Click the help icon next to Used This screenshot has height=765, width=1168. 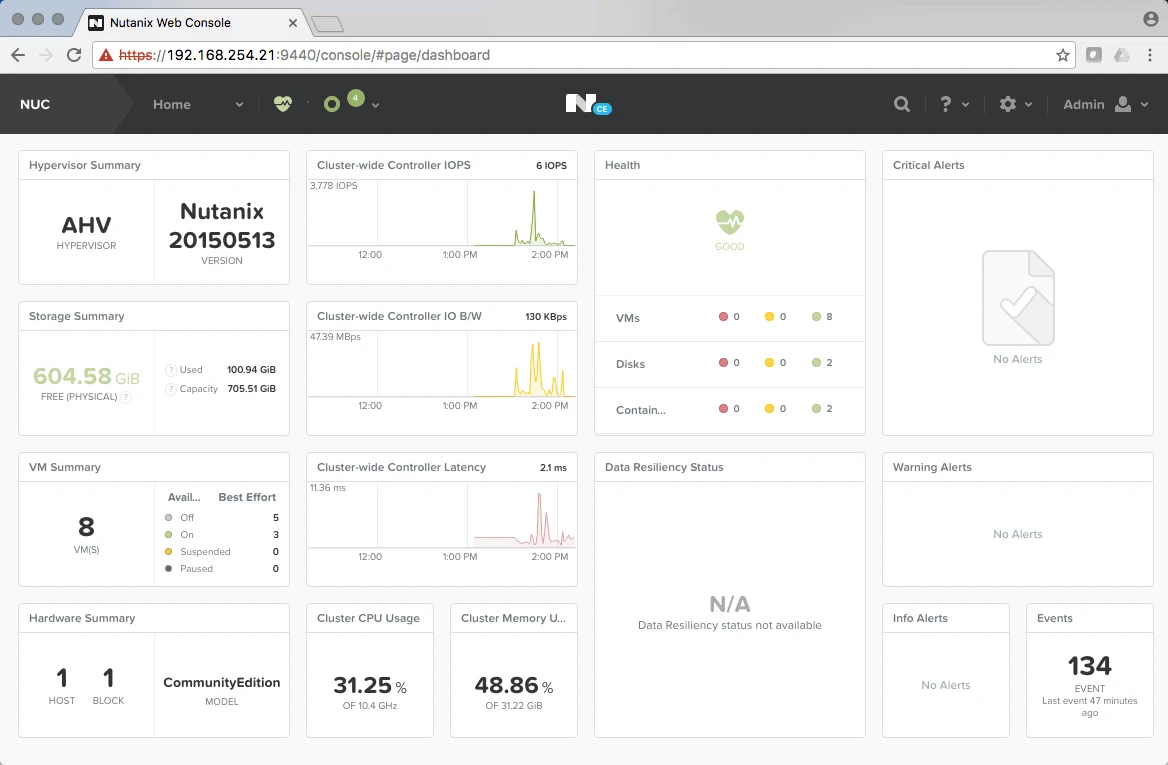tap(170, 370)
